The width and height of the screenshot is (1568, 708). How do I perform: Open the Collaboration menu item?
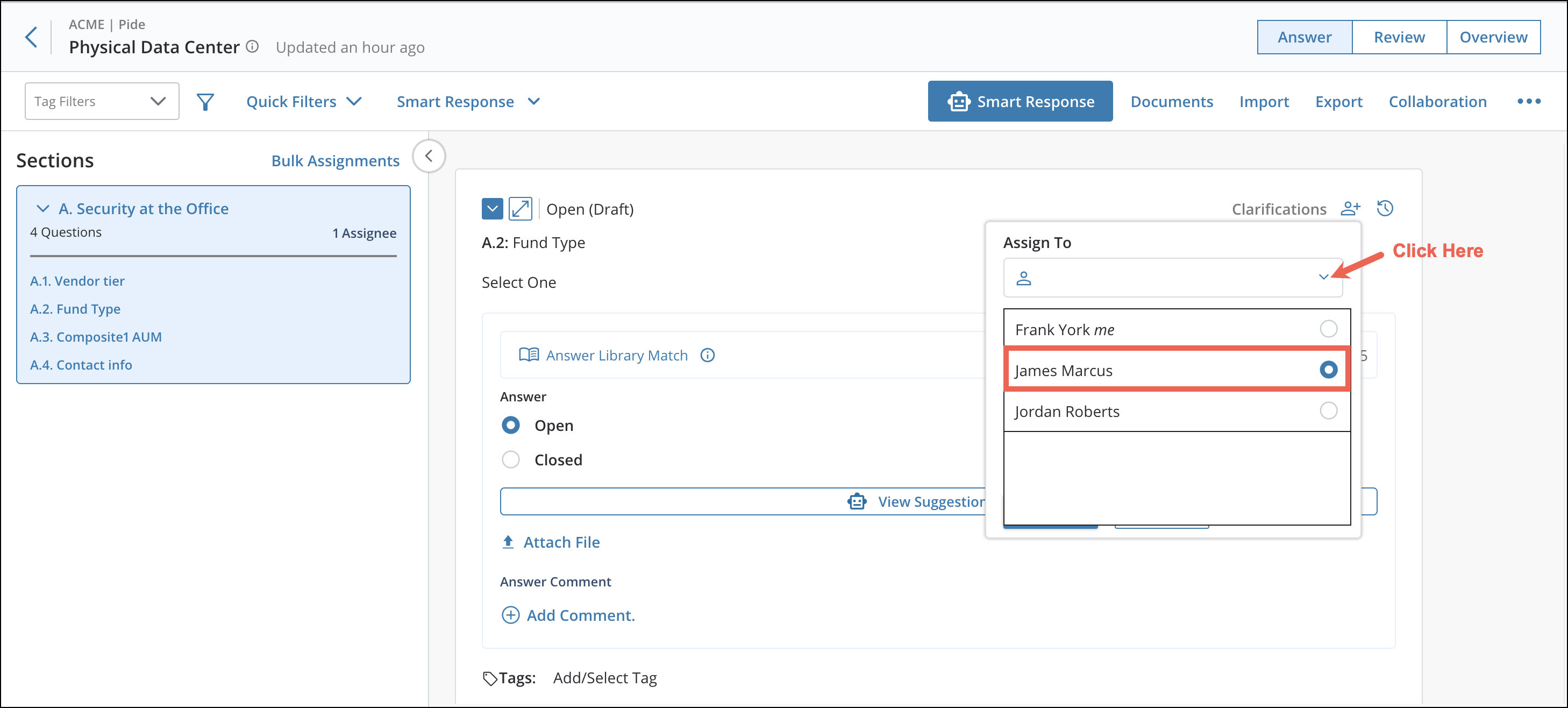pyautogui.click(x=1437, y=102)
